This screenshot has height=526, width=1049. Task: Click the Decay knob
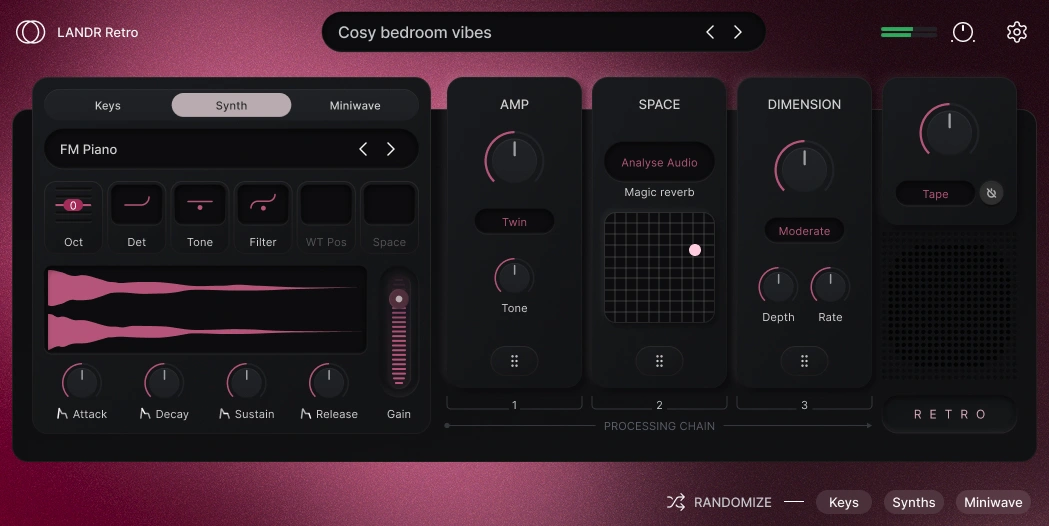tap(164, 383)
